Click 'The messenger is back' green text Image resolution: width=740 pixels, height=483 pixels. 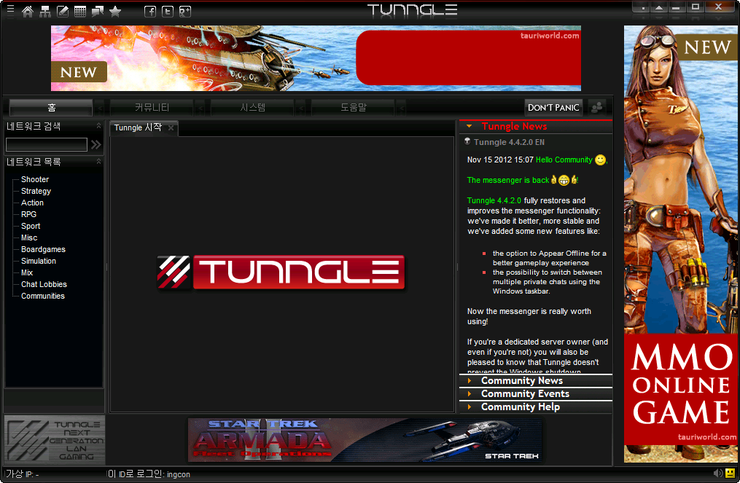pos(508,180)
